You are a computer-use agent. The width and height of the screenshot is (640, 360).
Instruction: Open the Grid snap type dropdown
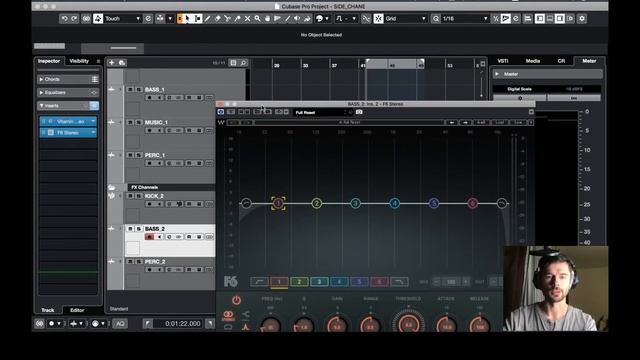(406, 19)
